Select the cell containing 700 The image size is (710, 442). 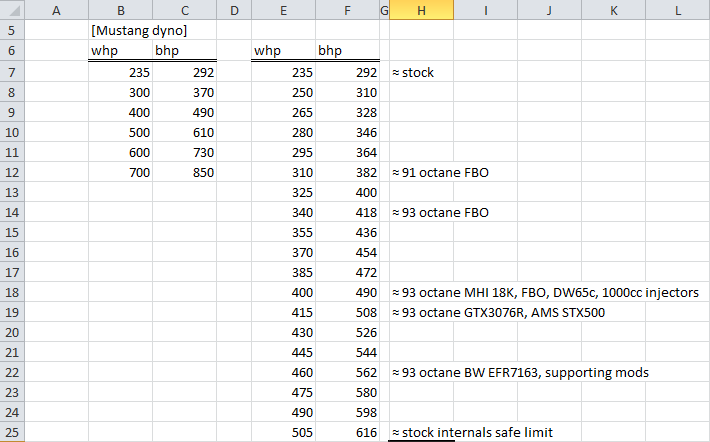point(120,173)
